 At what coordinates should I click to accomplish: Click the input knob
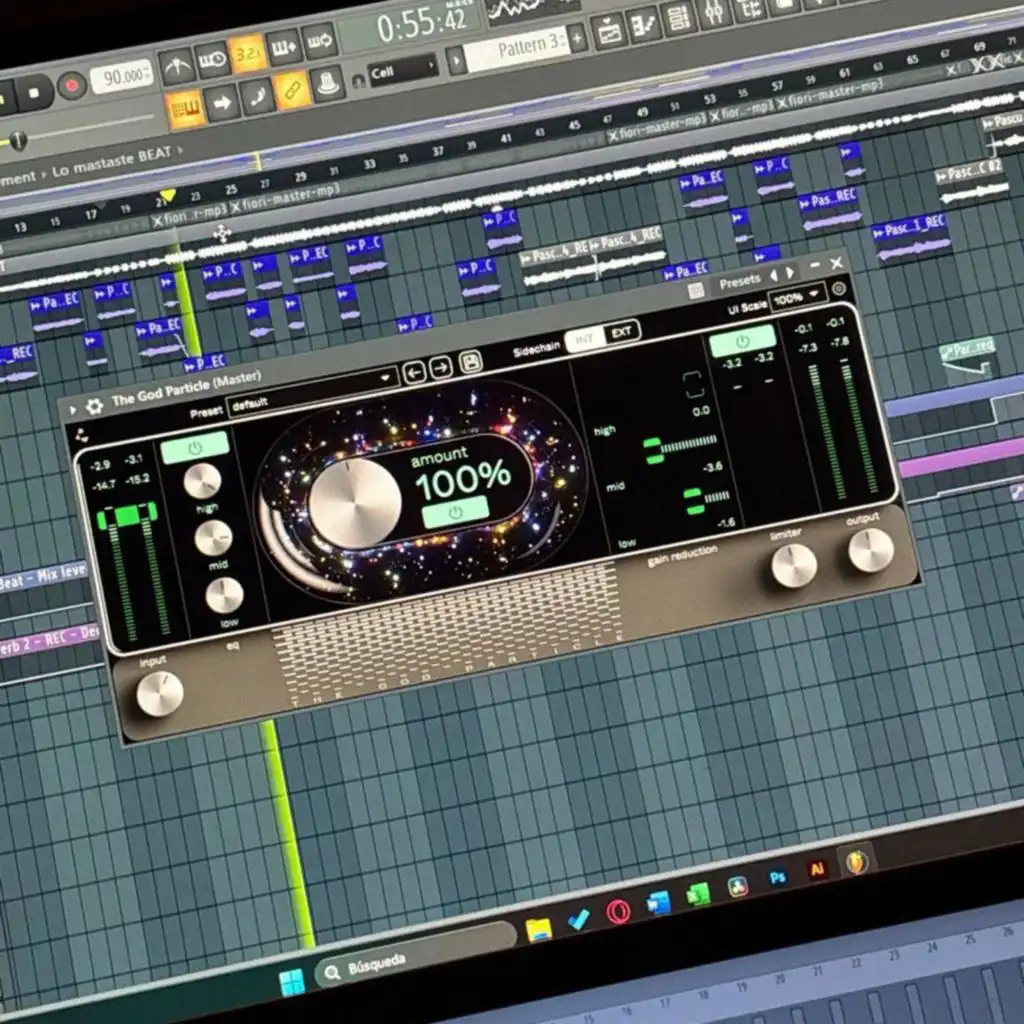pos(160,693)
